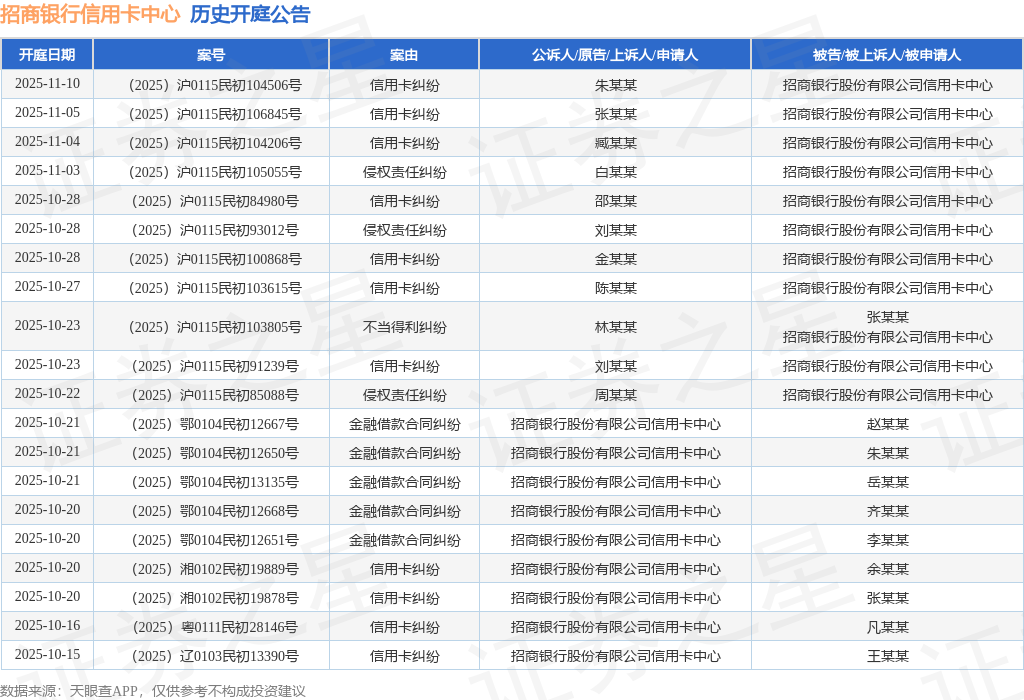Screen dimensions: 1024x700
Task: Click defendant 凡某某
Action: click(x=888, y=627)
